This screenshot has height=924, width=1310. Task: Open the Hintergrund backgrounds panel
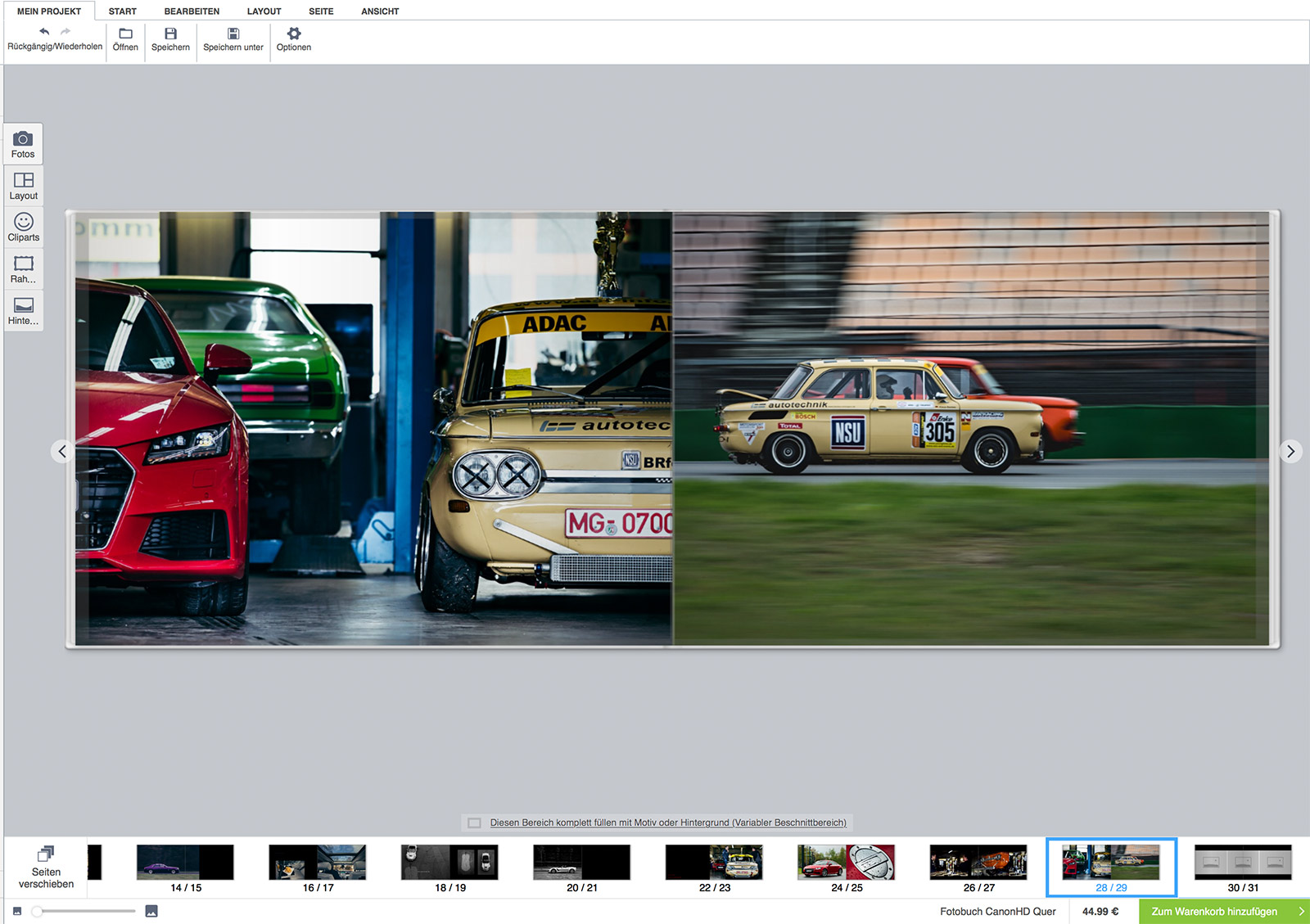pos(23,311)
